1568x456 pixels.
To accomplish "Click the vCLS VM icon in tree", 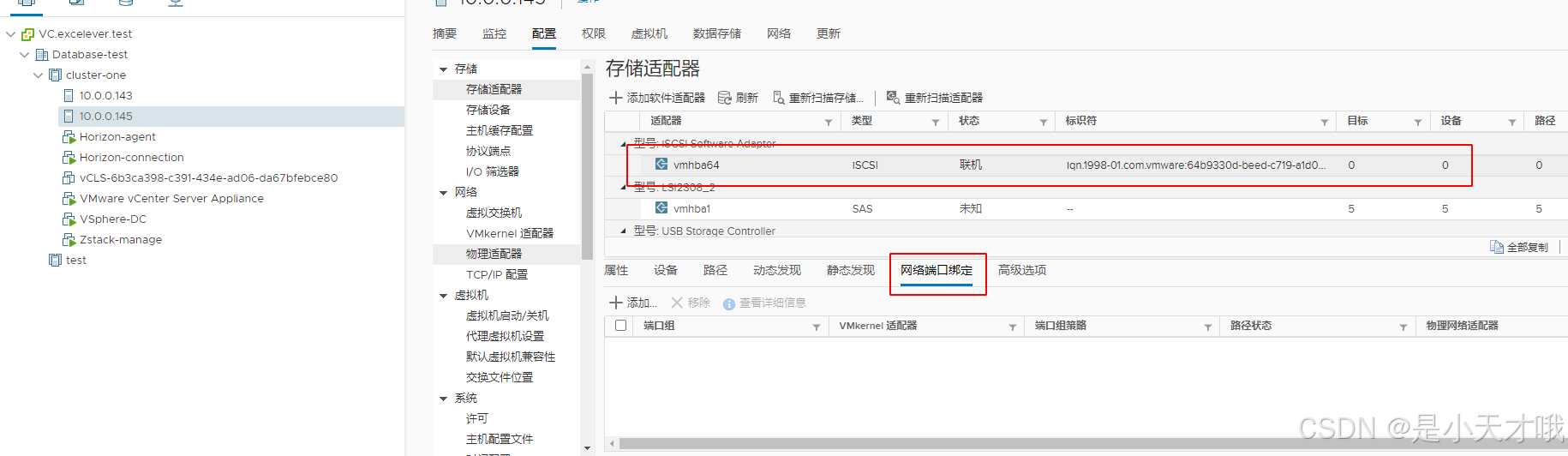I will [x=69, y=178].
